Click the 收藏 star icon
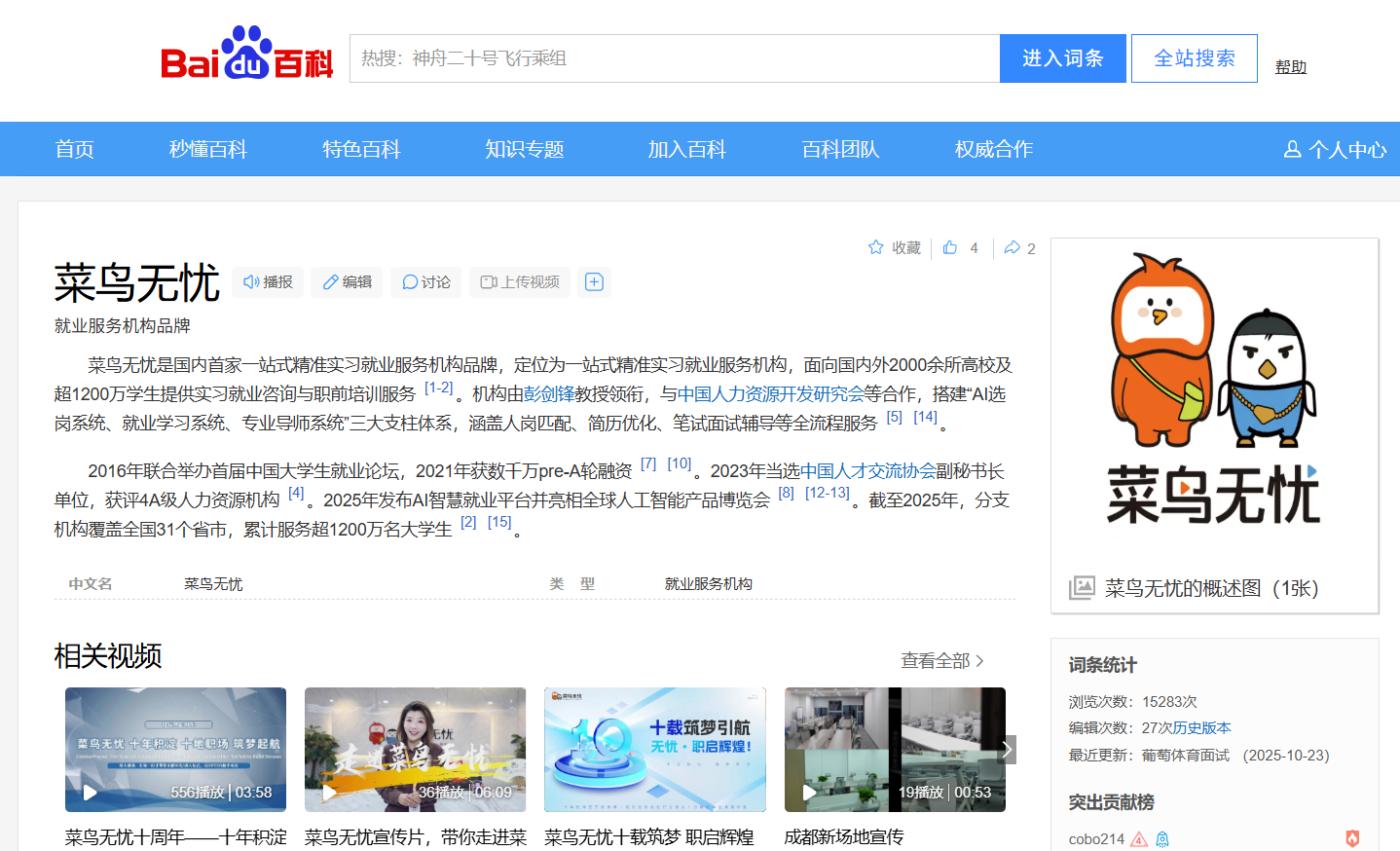The width and height of the screenshot is (1400, 851). tap(876, 247)
